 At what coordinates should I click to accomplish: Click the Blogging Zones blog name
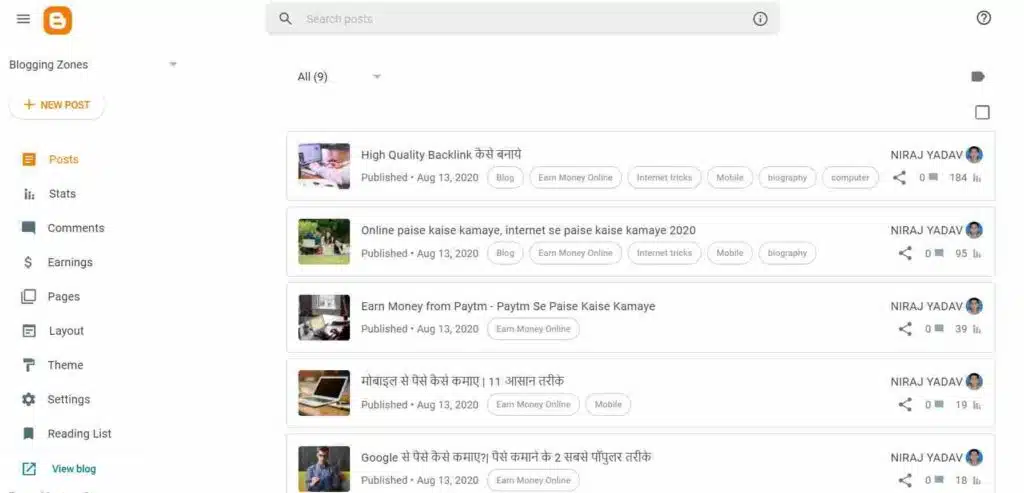[48, 65]
